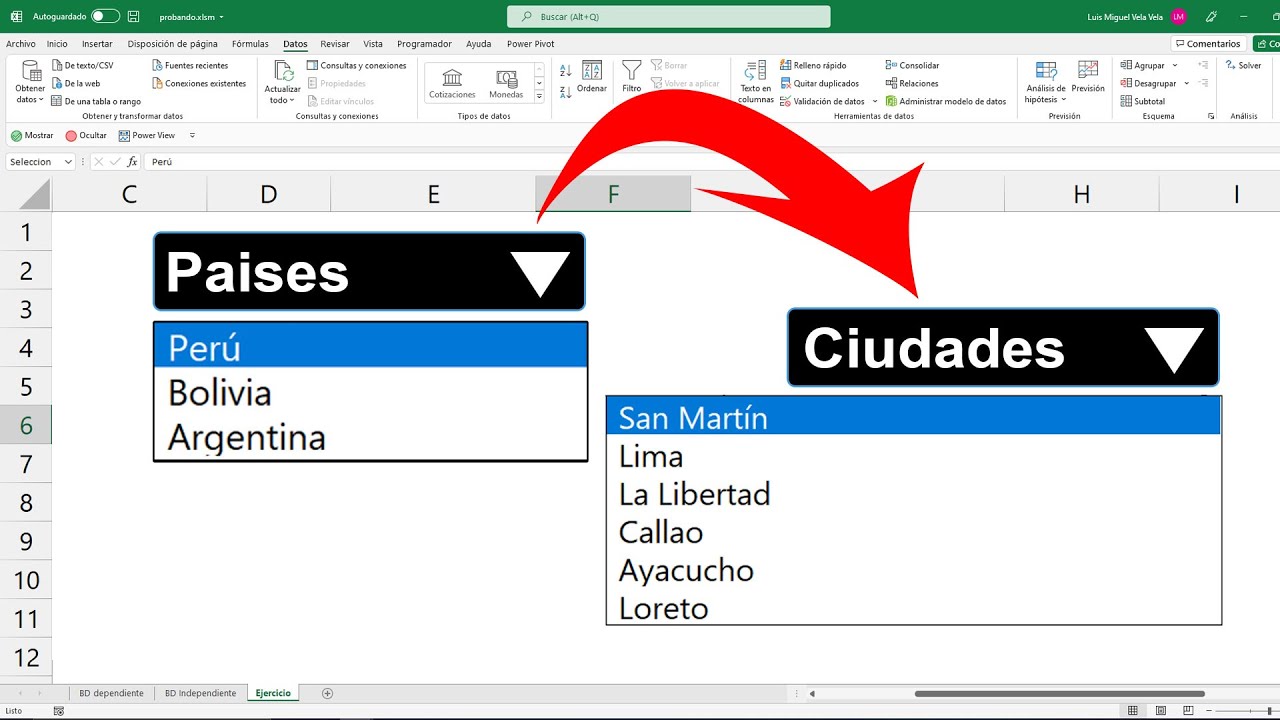Open Consultas y conexiones pane
This screenshot has height=720, width=1280.
357,65
